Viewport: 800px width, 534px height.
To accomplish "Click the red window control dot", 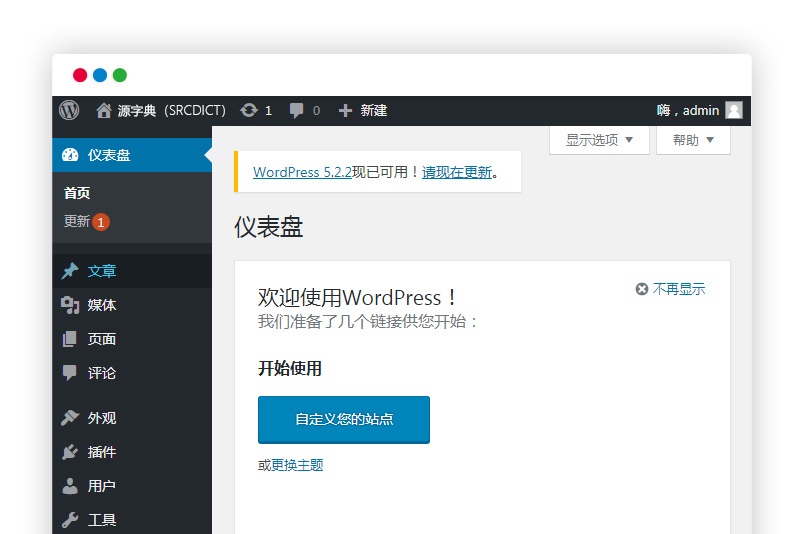I will [x=80, y=75].
